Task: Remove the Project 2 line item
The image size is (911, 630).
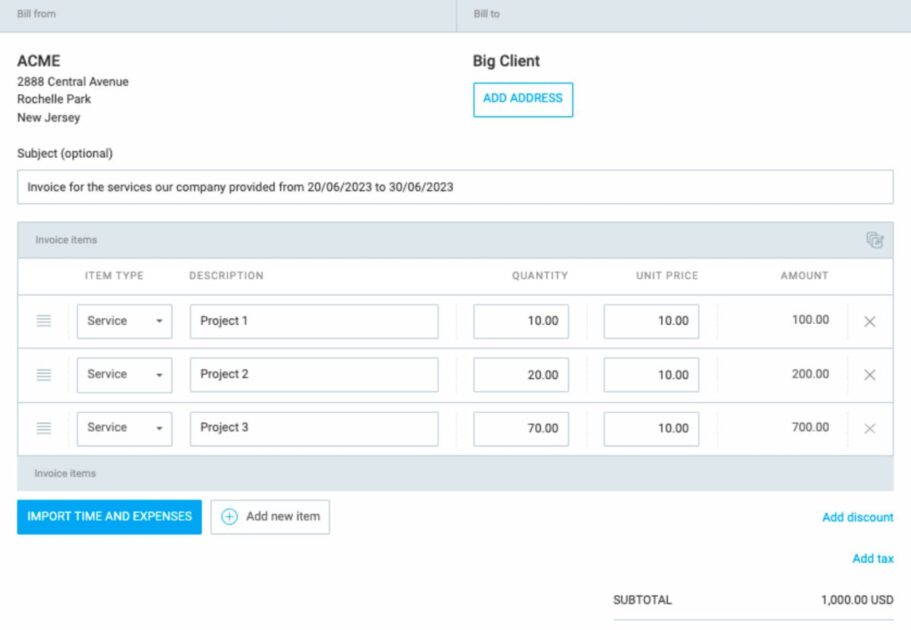Action: tap(869, 374)
